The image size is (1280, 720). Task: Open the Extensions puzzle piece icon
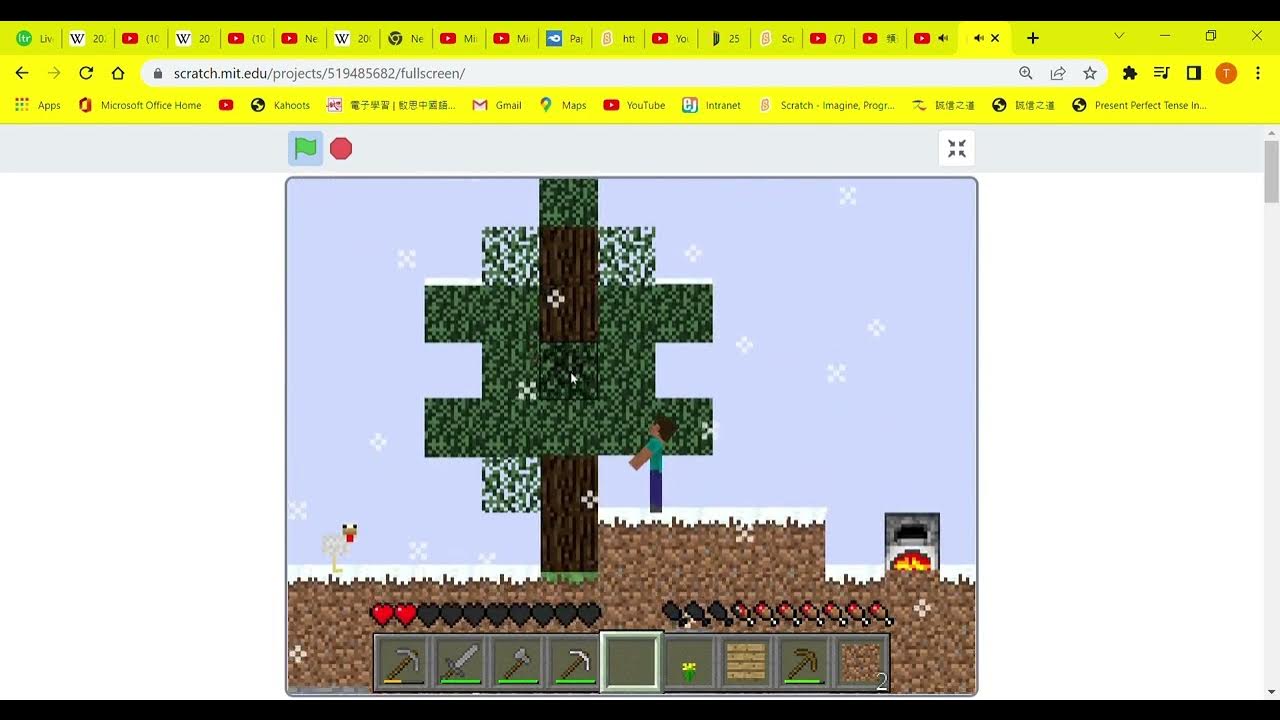pos(1130,73)
